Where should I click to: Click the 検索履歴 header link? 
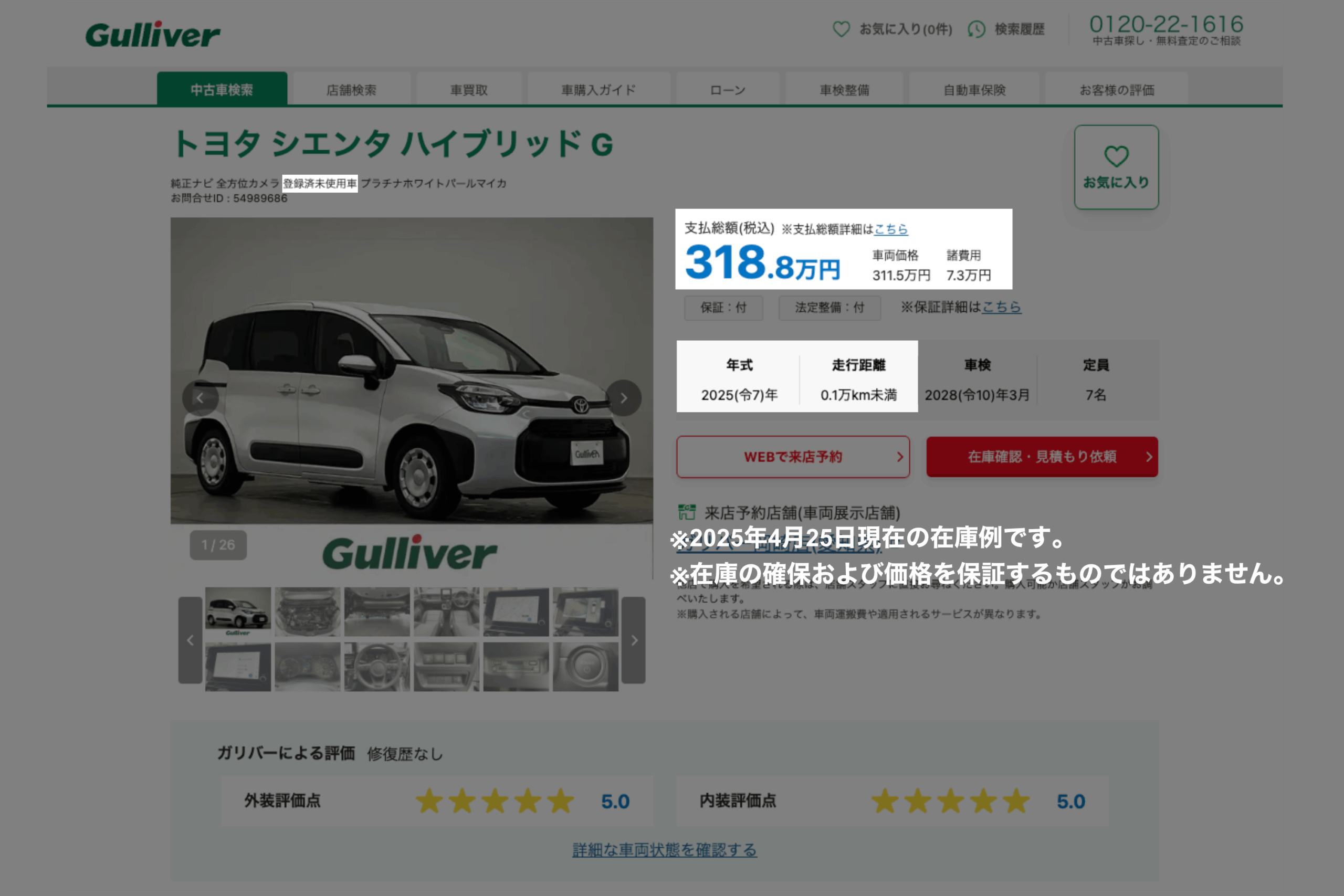coord(1020,29)
